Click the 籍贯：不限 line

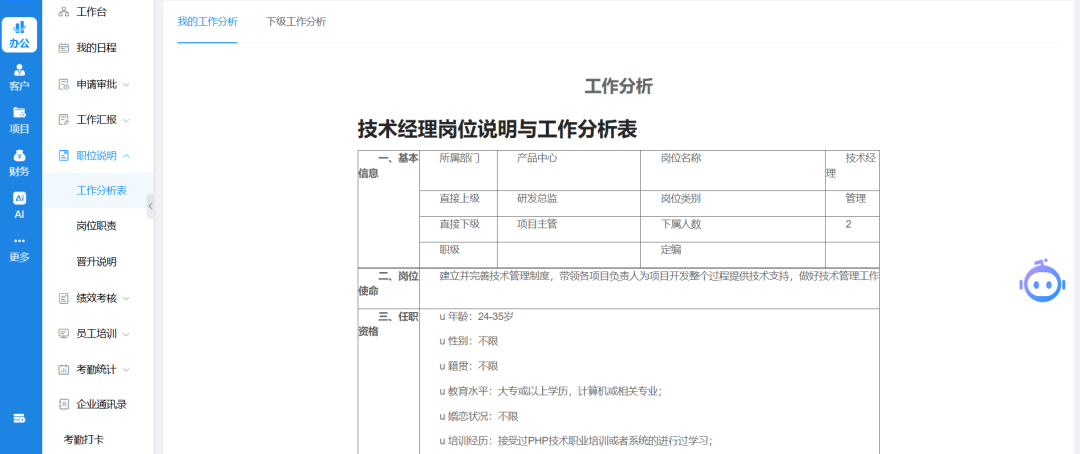[468, 366]
